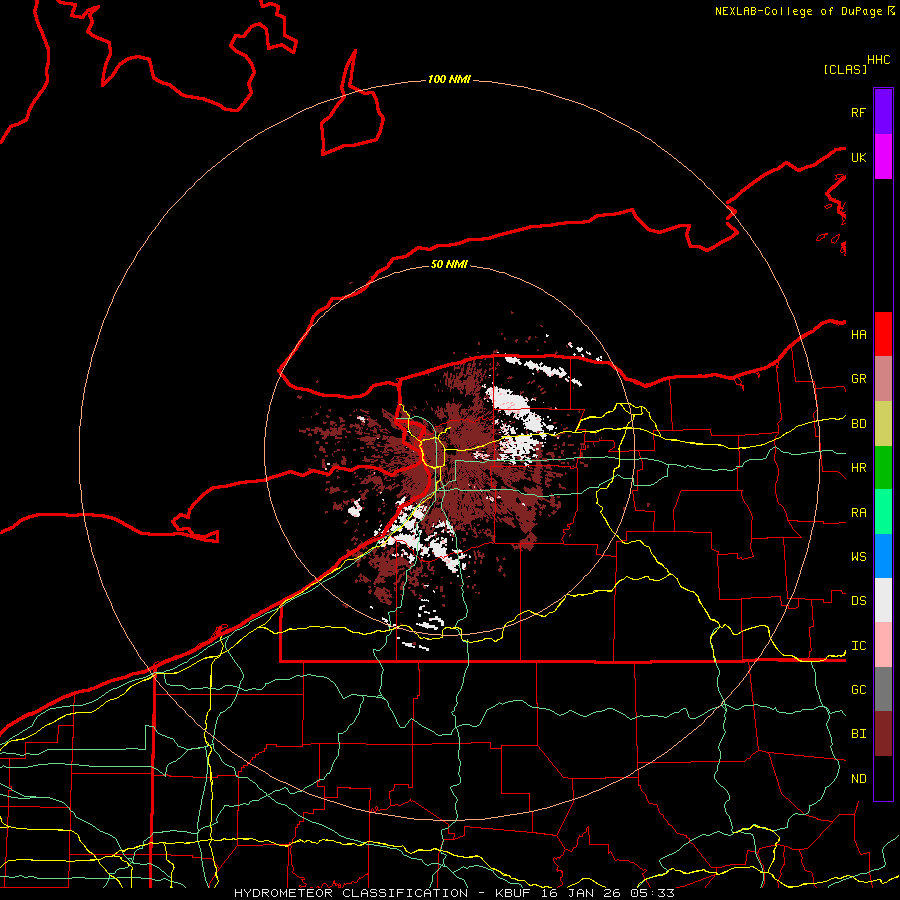Click the DS legend label
The height and width of the screenshot is (900, 900).
(858, 600)
